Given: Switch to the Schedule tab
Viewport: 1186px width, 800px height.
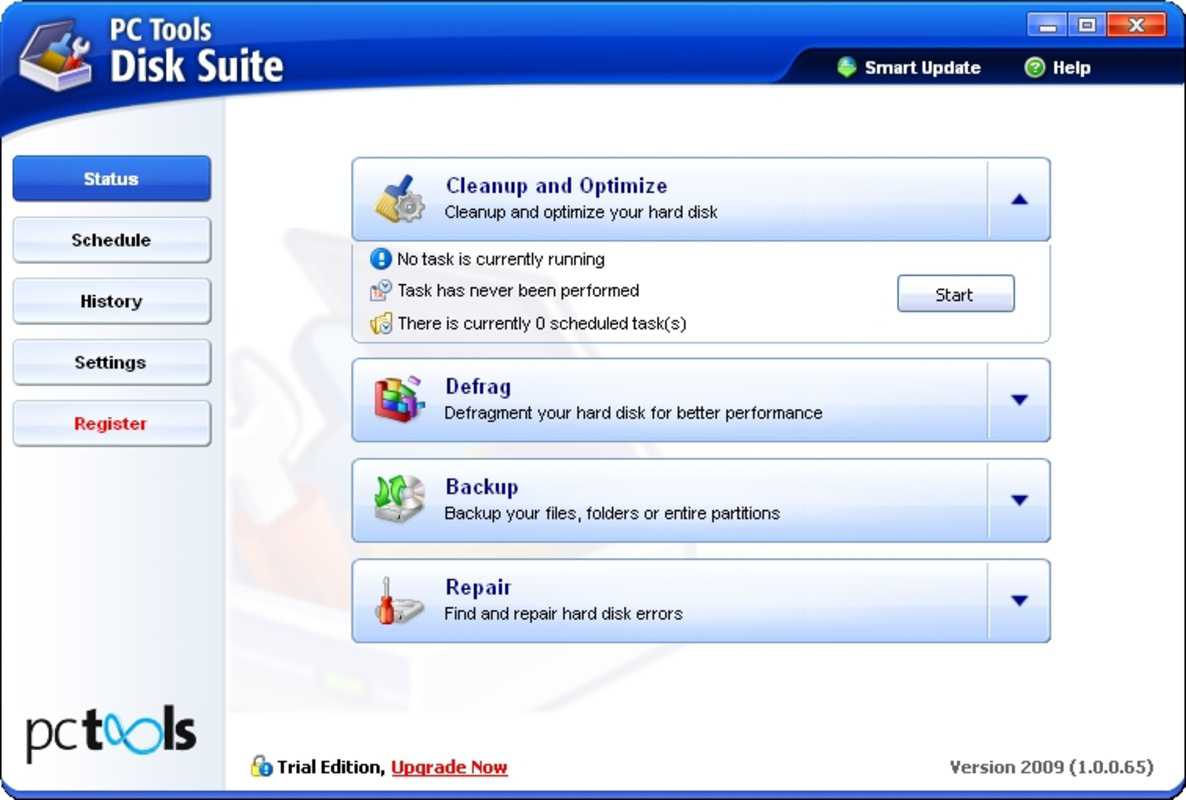Looking at the screenshot, I should (x=112, y=240).
